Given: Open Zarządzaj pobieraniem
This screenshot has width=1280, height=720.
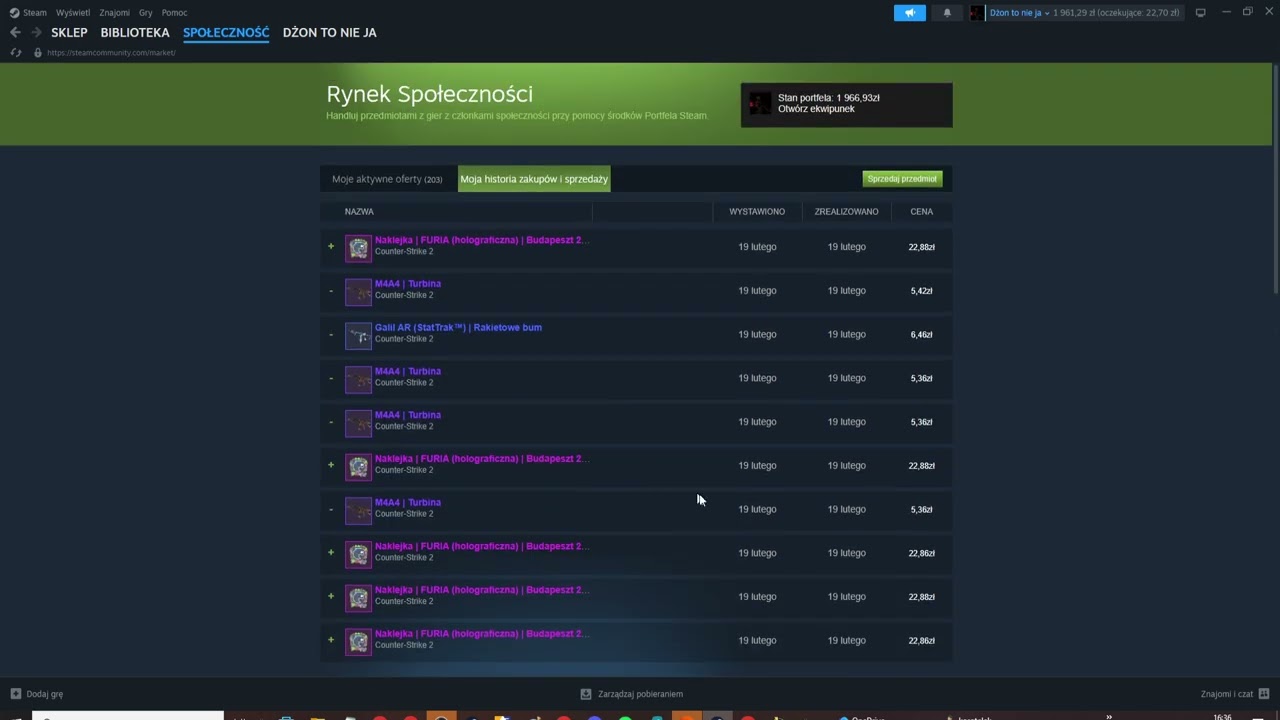Looking at the screenshot, I should point(640,694).
